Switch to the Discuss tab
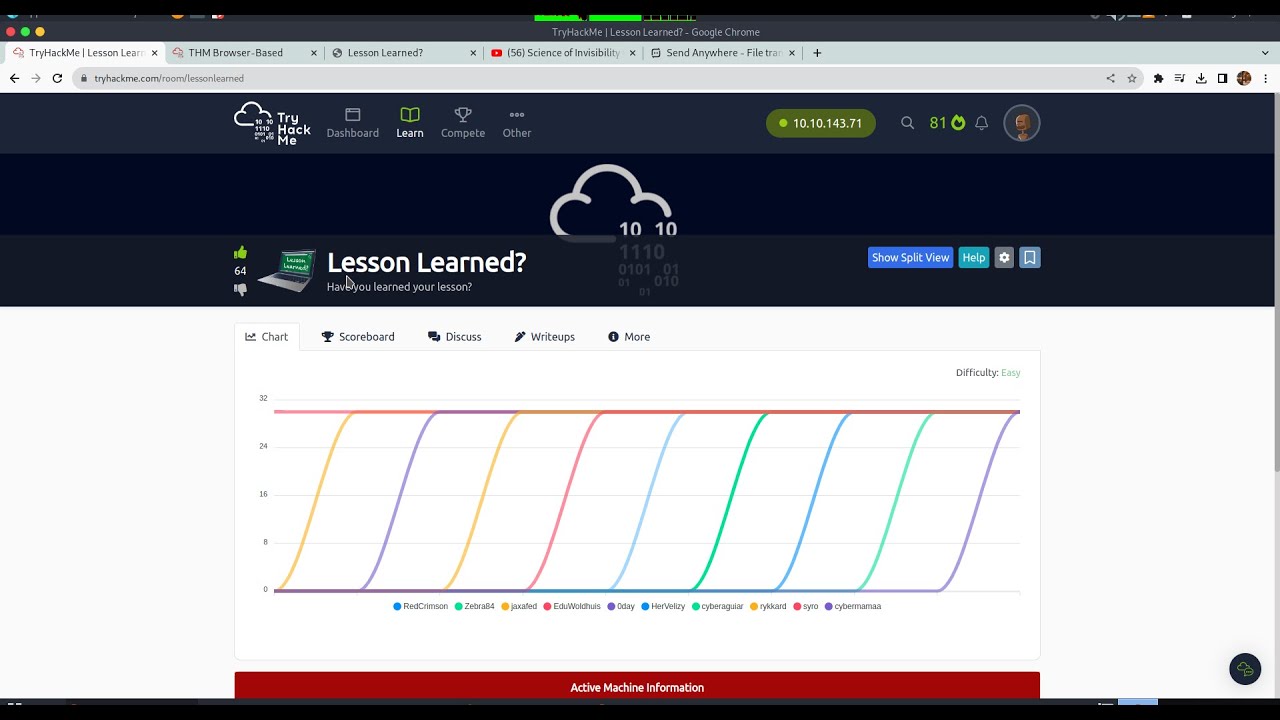This screenshot has width=1280, height=720. pos(455,337)
